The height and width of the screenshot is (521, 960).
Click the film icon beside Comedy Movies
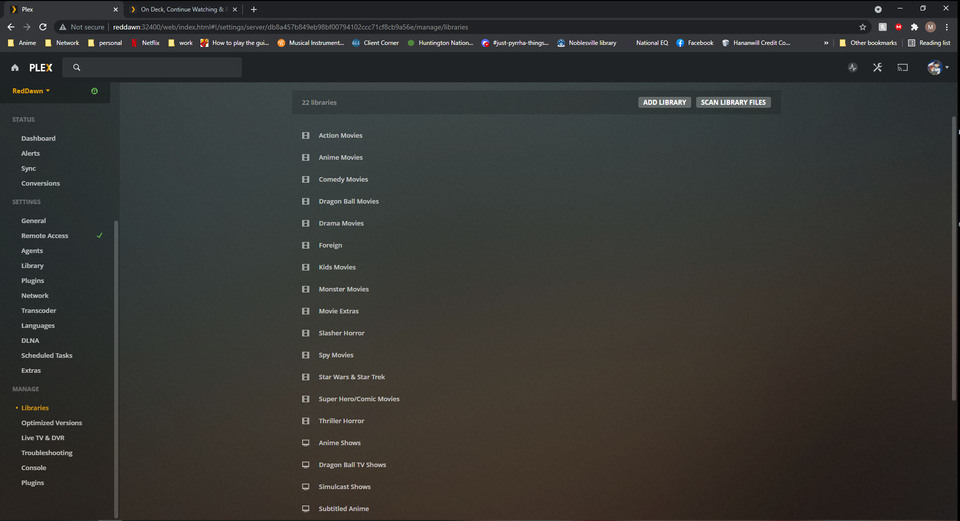tap(306, 179)
